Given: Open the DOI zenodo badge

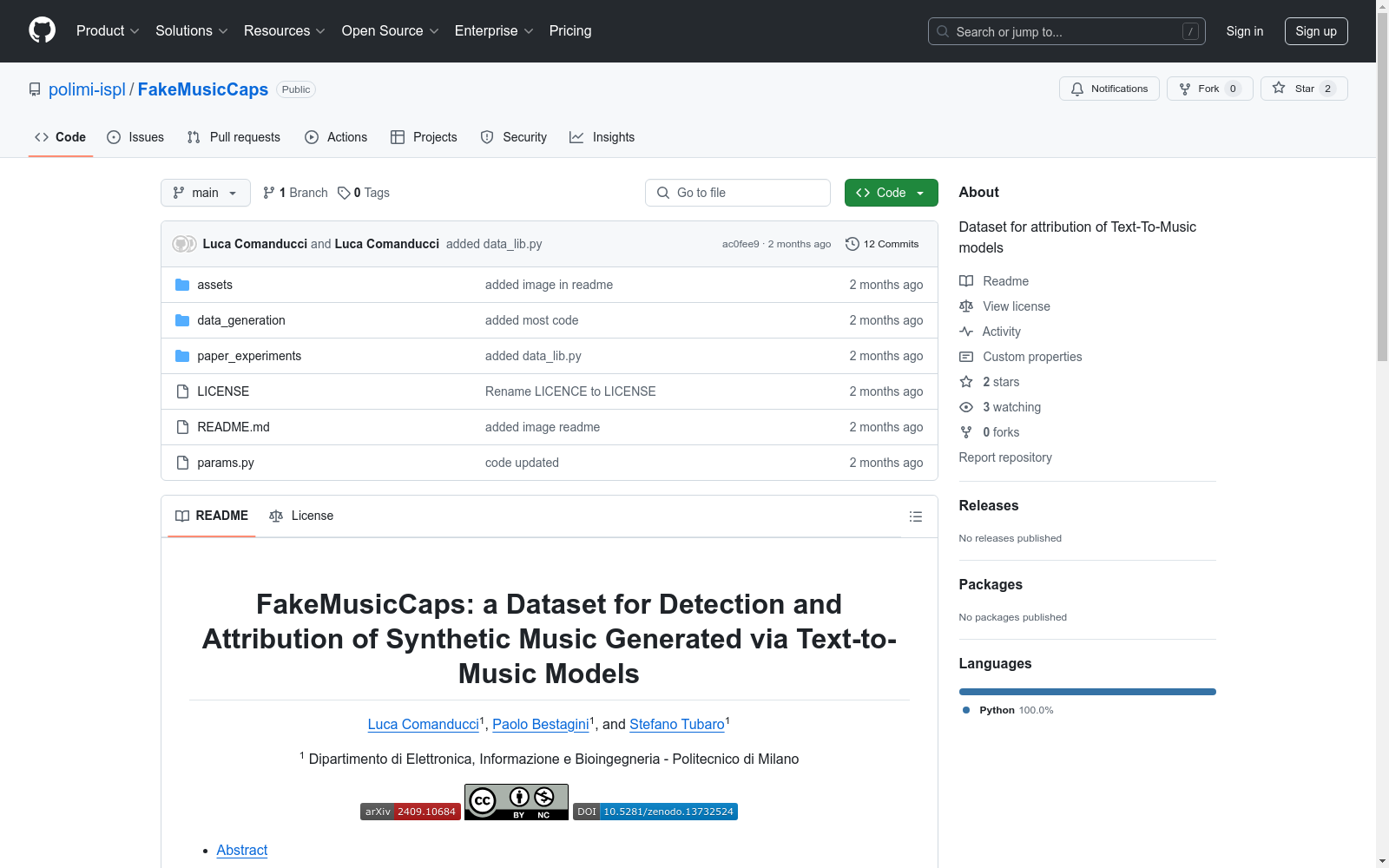Looking at the screenshot, I should (655, 812).
